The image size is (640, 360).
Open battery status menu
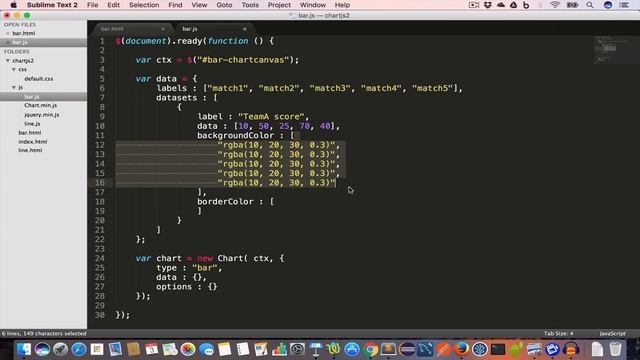point(573,5)
